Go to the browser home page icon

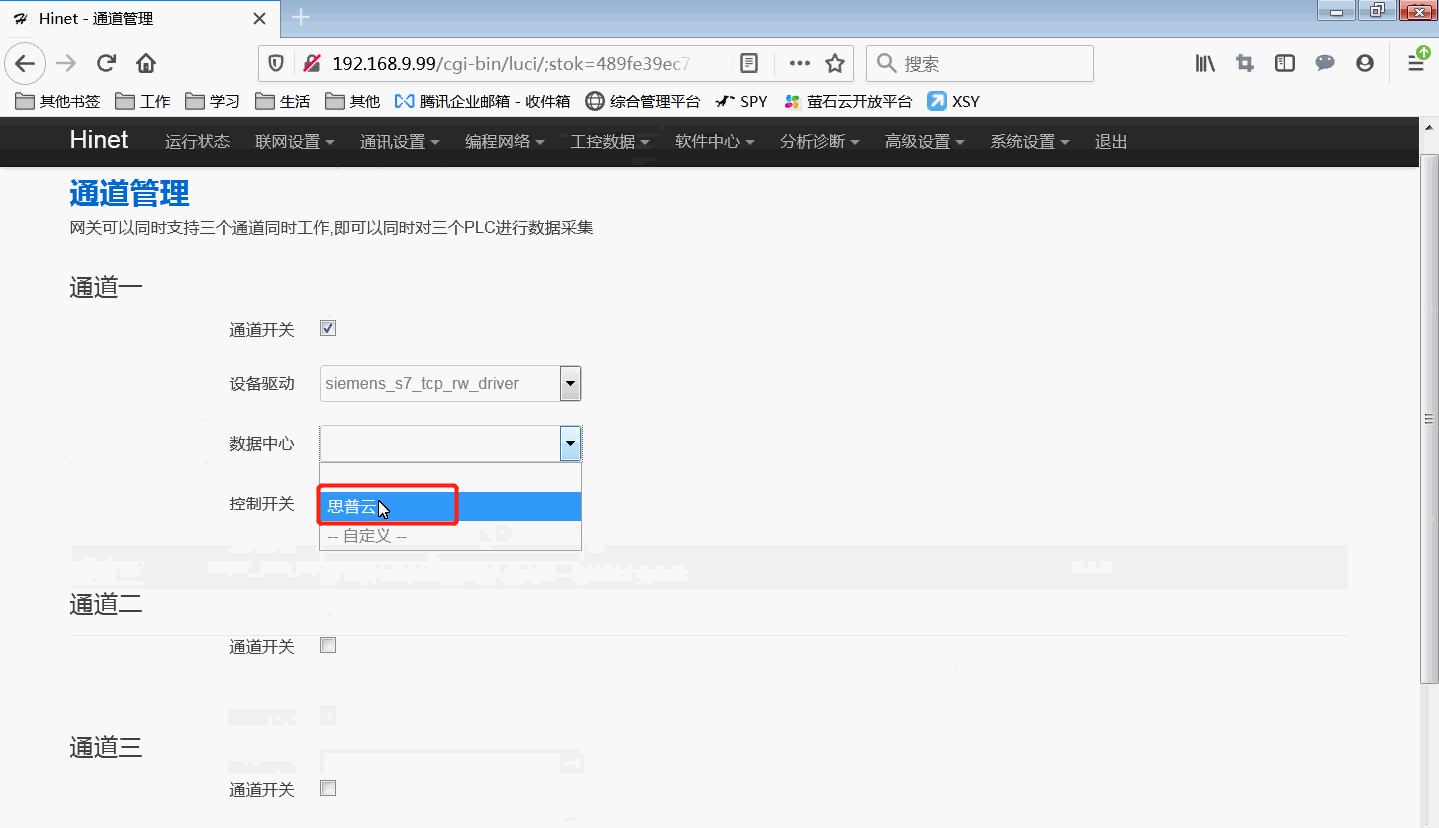(146, 64)
